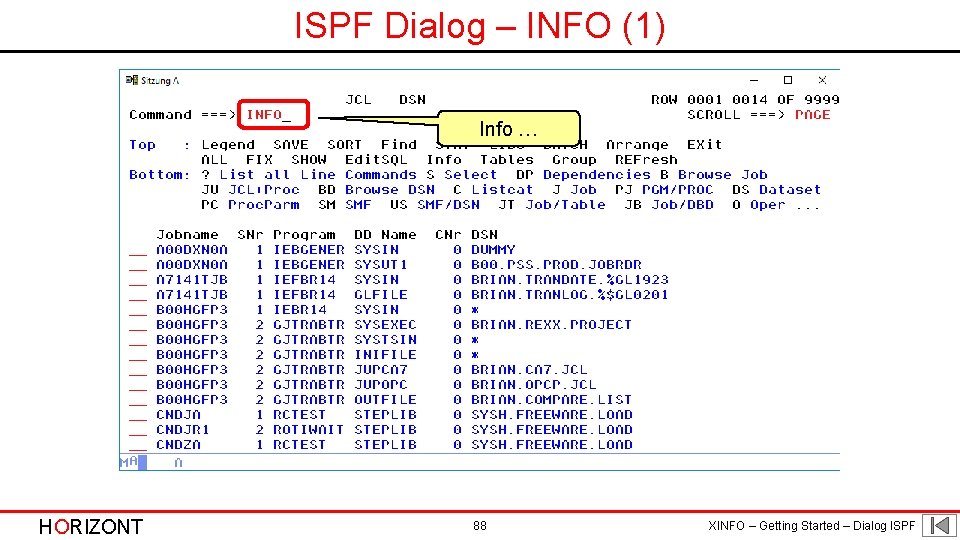Select the Find command
Image resolution: width=960 pixels, height=540 pixels.
click(x=399, y=144)
